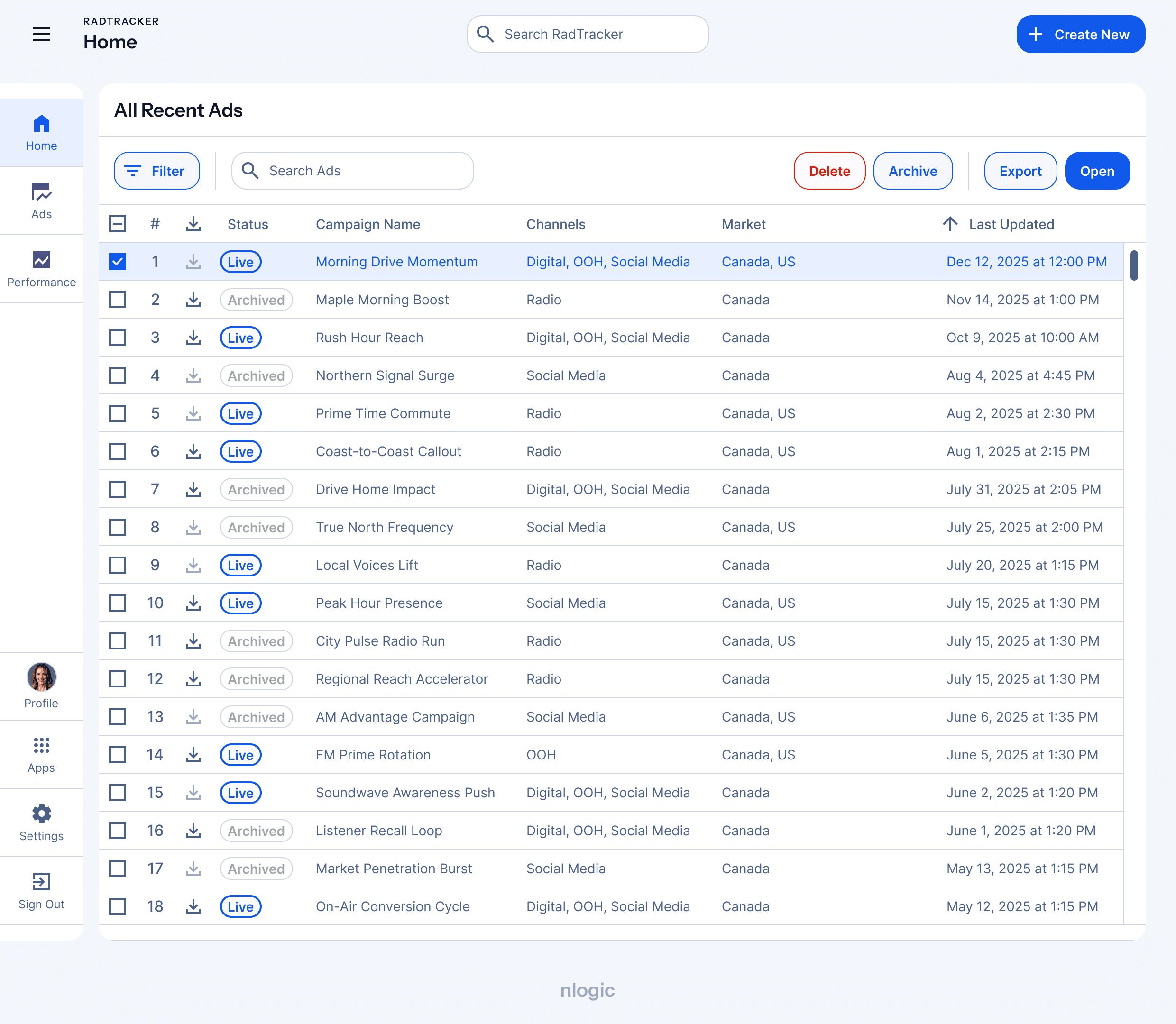The height and width of the screenshot is (1024, 1176).
Task: Click the red Delete button
Action: pyautogui.click(x=828, y=171)
